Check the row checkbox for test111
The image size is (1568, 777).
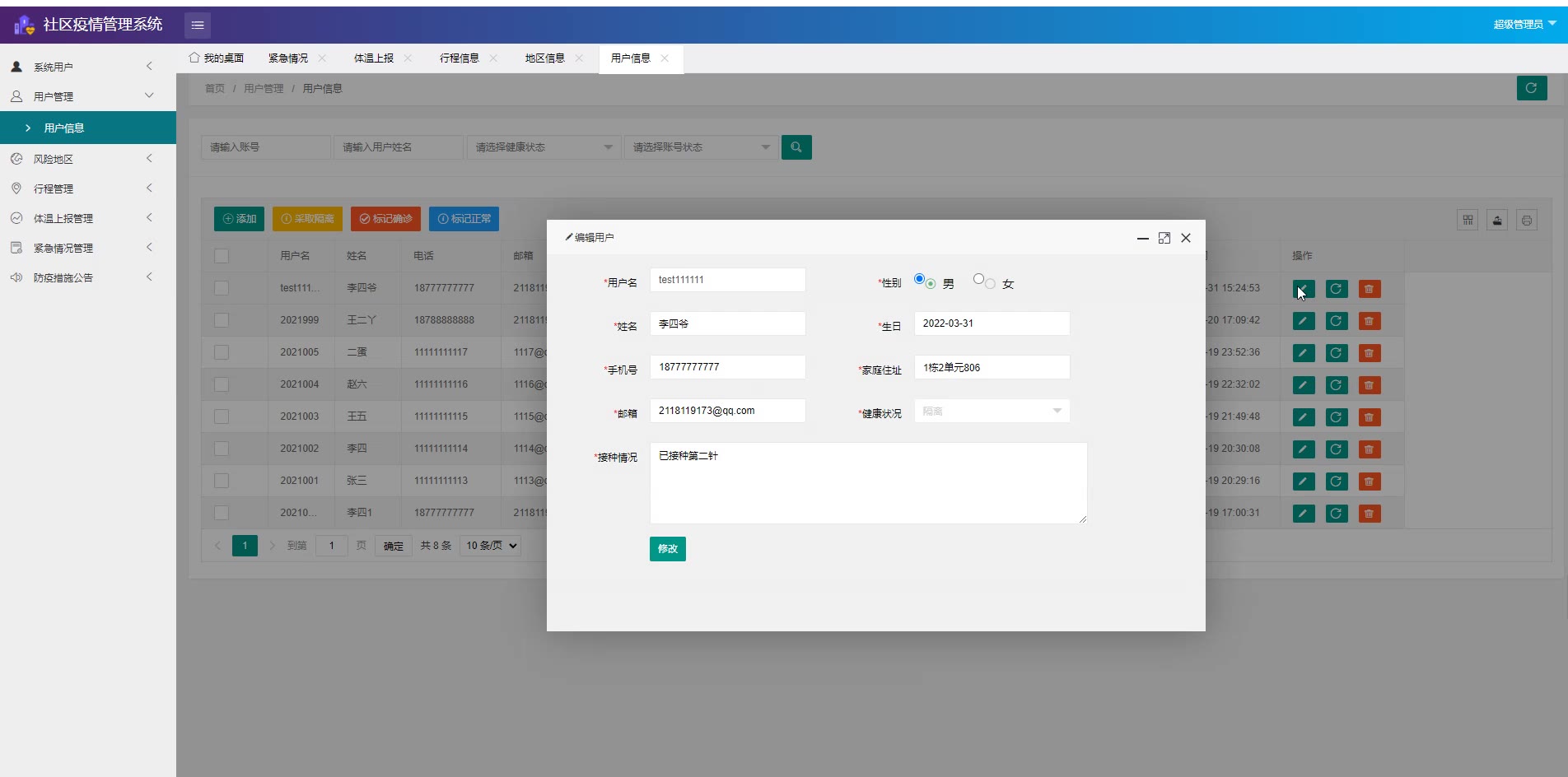tap(222, 288)
